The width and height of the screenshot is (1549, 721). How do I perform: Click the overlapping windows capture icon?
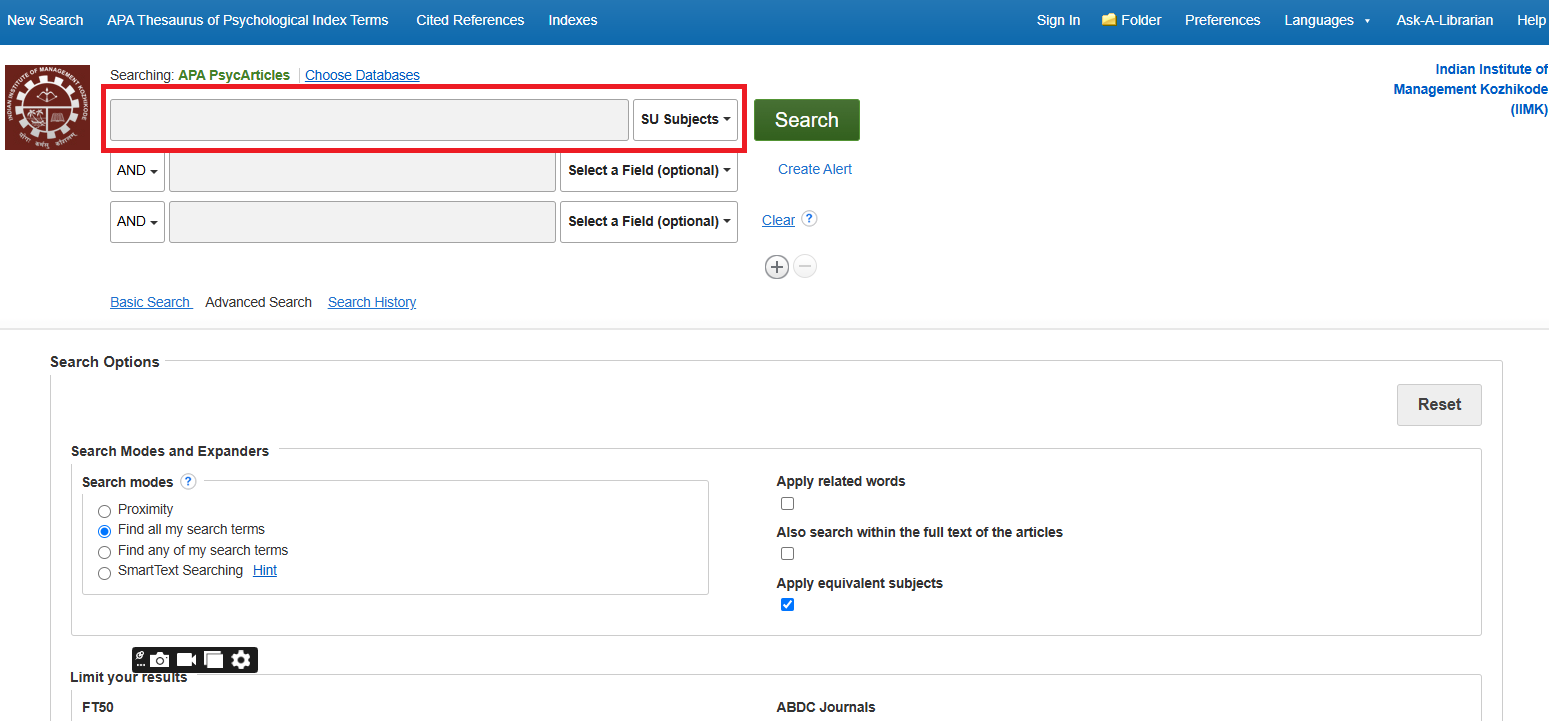[213, 660]
